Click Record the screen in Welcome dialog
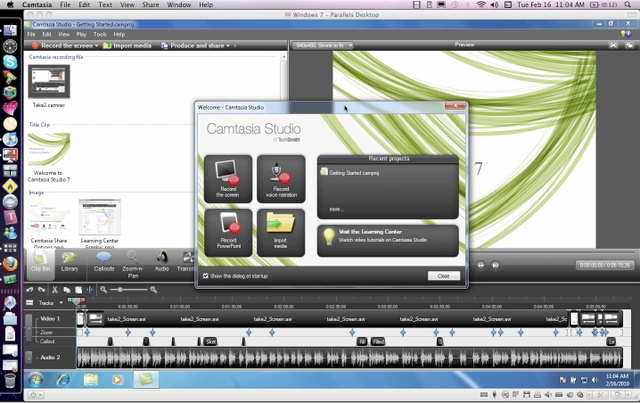The height and width of the screenshot is (403, 640). (228, 179)
